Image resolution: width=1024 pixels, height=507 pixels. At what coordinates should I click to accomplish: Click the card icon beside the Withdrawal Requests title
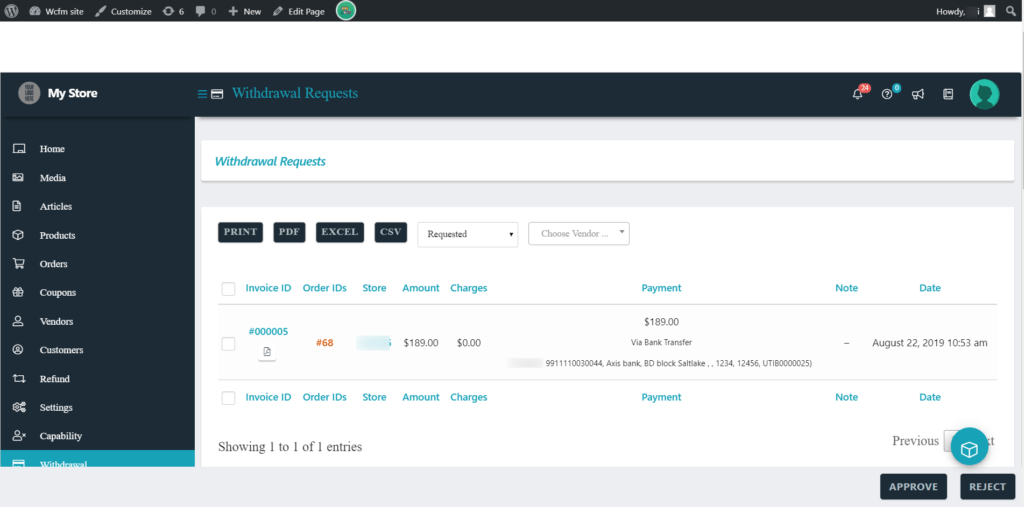217,94
